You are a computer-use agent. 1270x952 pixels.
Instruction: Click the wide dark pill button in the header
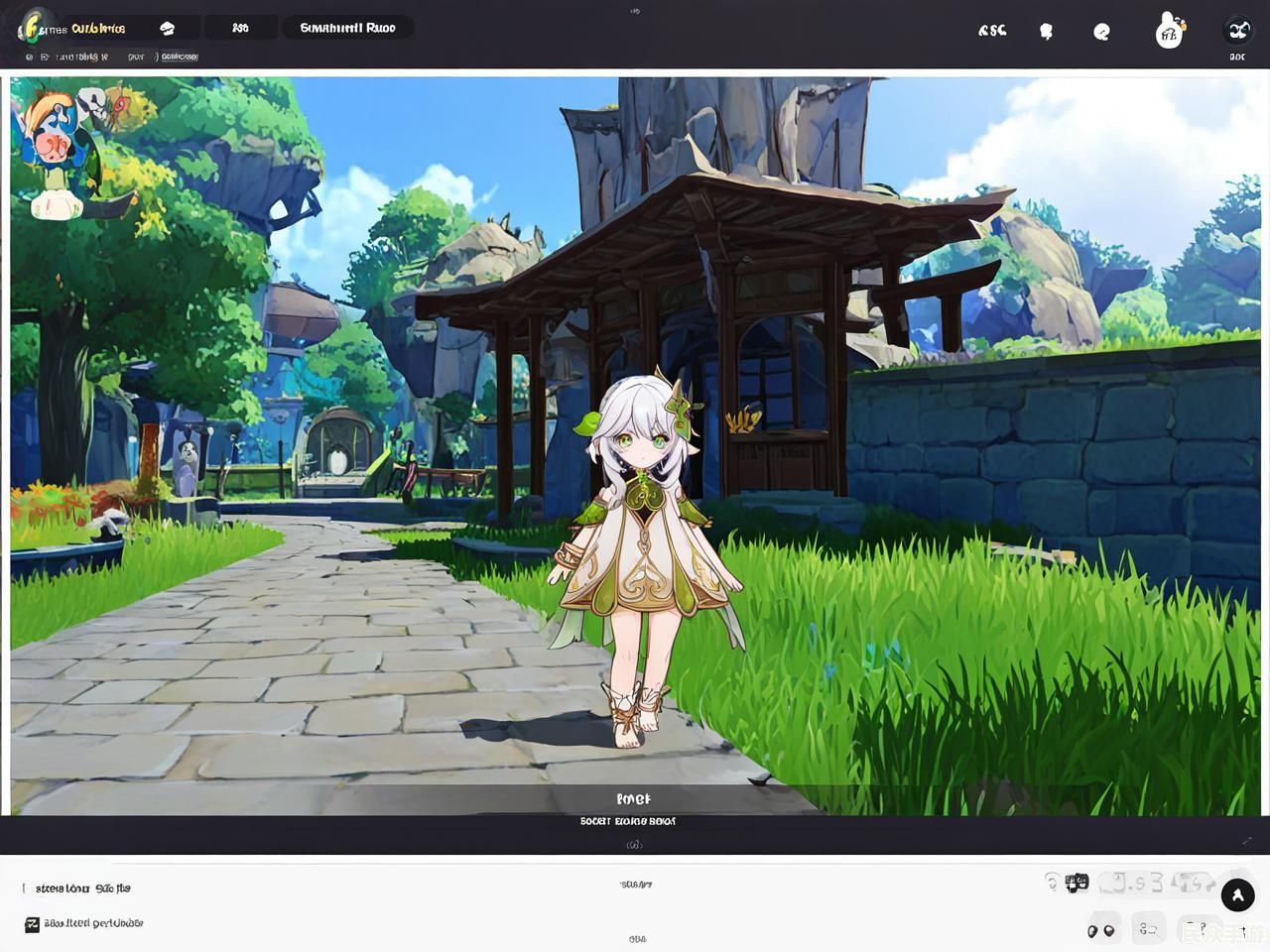click(x=347, y=28)
